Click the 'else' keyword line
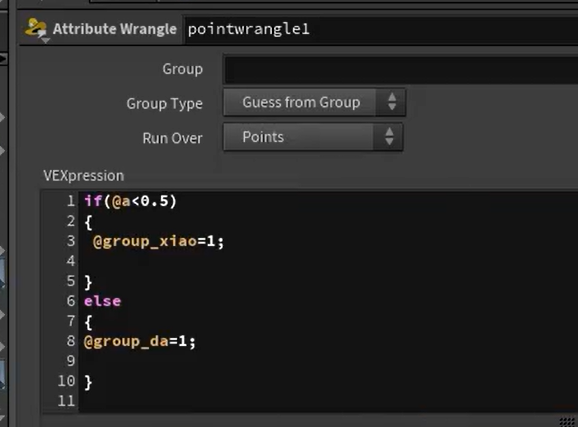578x427 pixels. click(102, 301)
